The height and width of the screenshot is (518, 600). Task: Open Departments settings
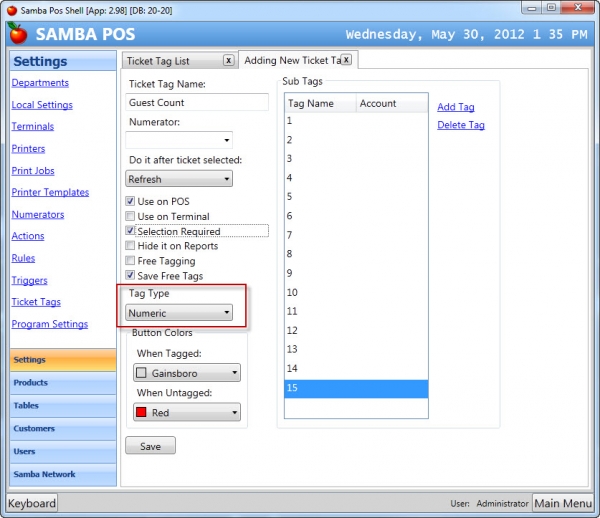tap(40, 83)
